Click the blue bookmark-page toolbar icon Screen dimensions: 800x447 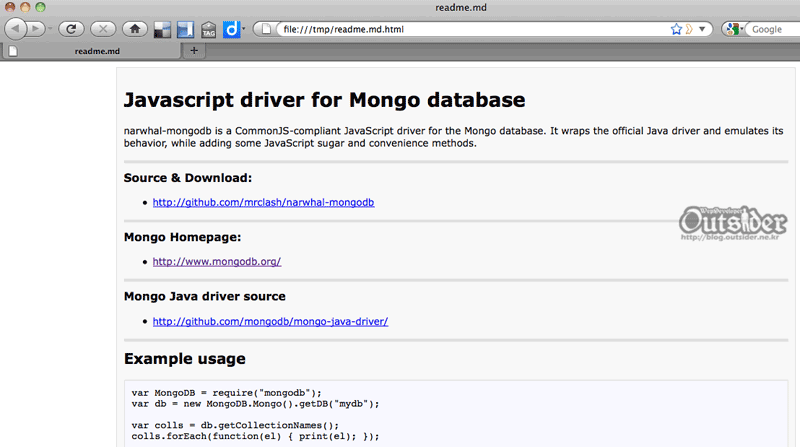[x=185, y=30]
